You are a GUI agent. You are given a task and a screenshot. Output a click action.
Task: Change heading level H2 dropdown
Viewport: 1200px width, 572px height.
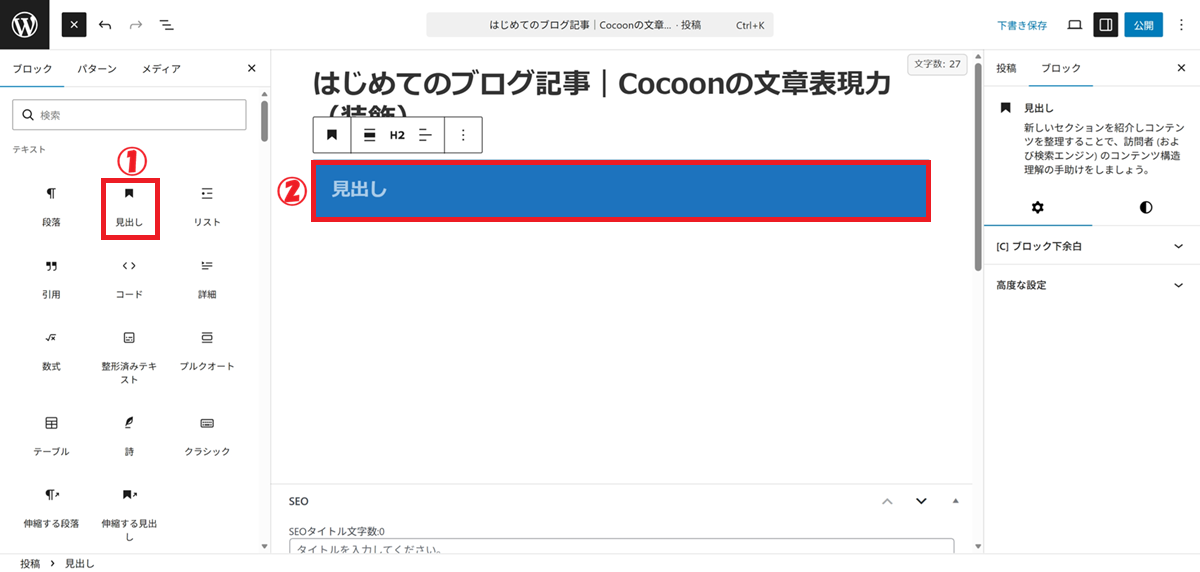(x=397, y=135)
